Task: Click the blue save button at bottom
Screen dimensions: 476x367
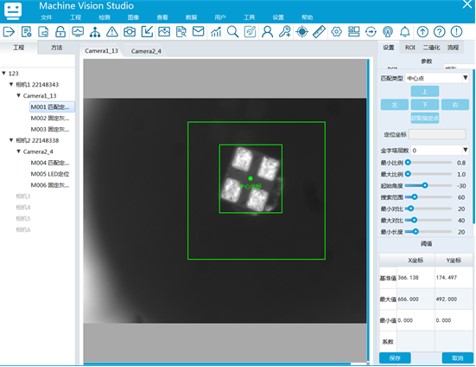Action: pos(395,358)
